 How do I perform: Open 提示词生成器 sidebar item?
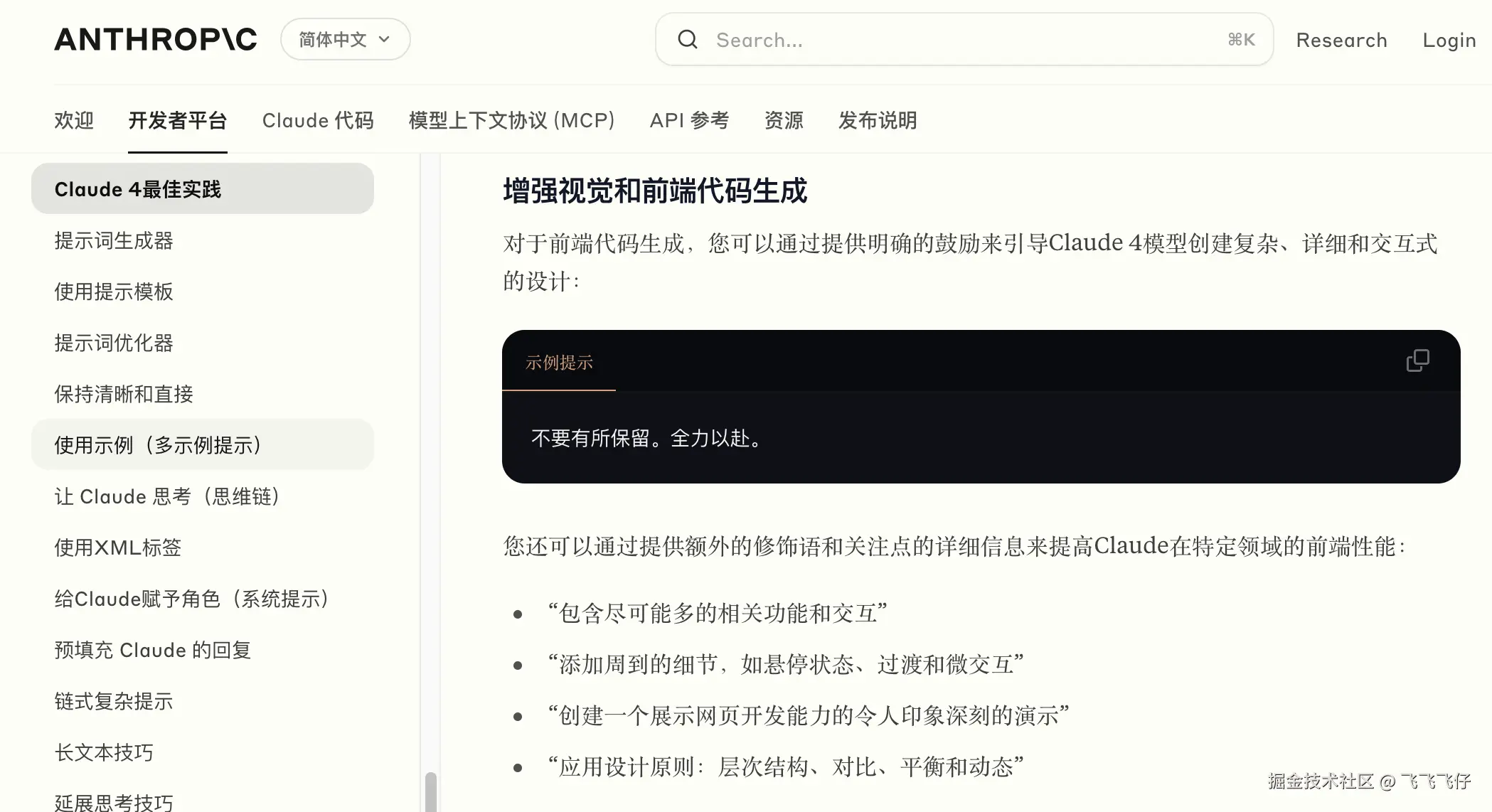point(114,240)
